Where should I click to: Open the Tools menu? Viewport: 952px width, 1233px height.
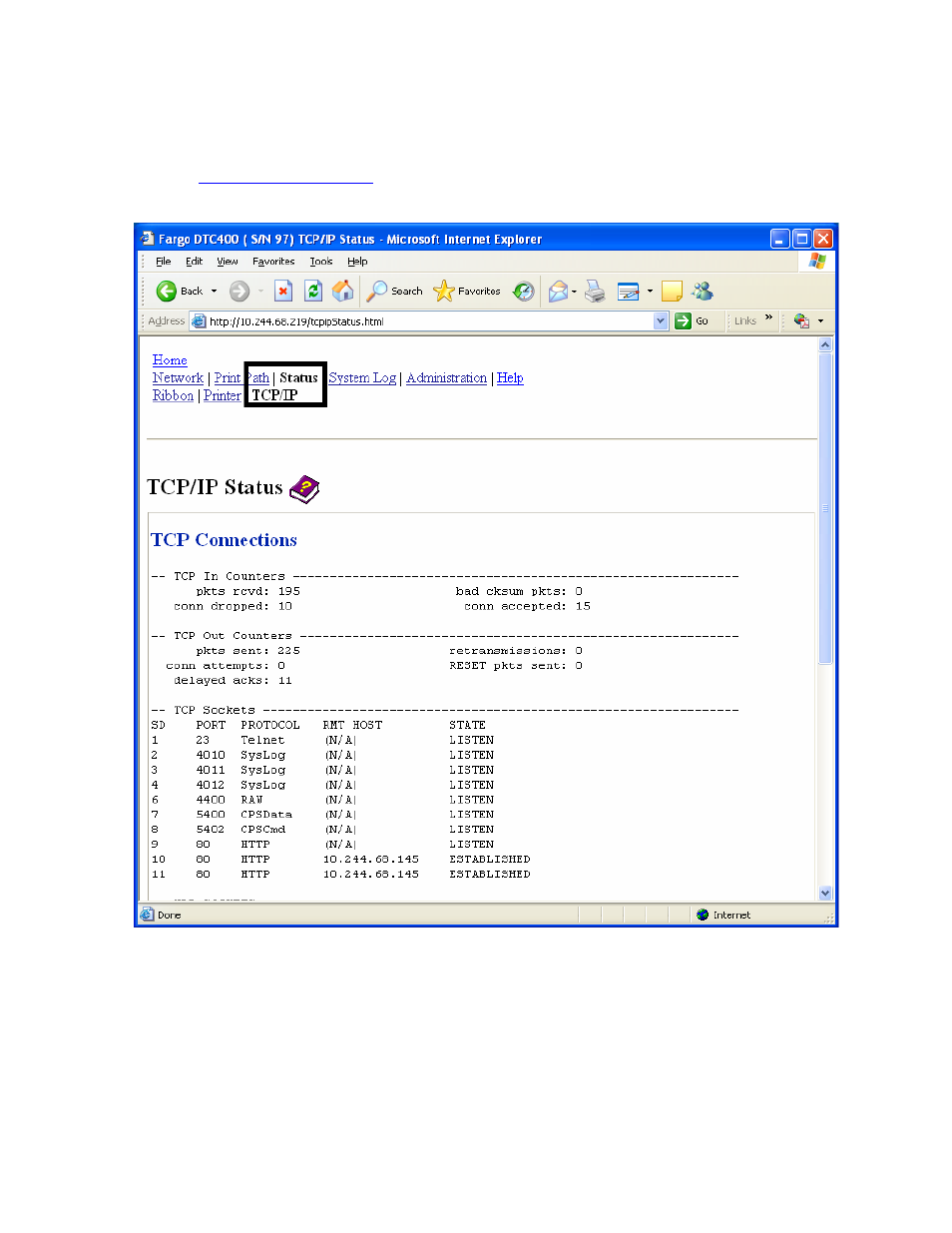[x=321, y=262]
